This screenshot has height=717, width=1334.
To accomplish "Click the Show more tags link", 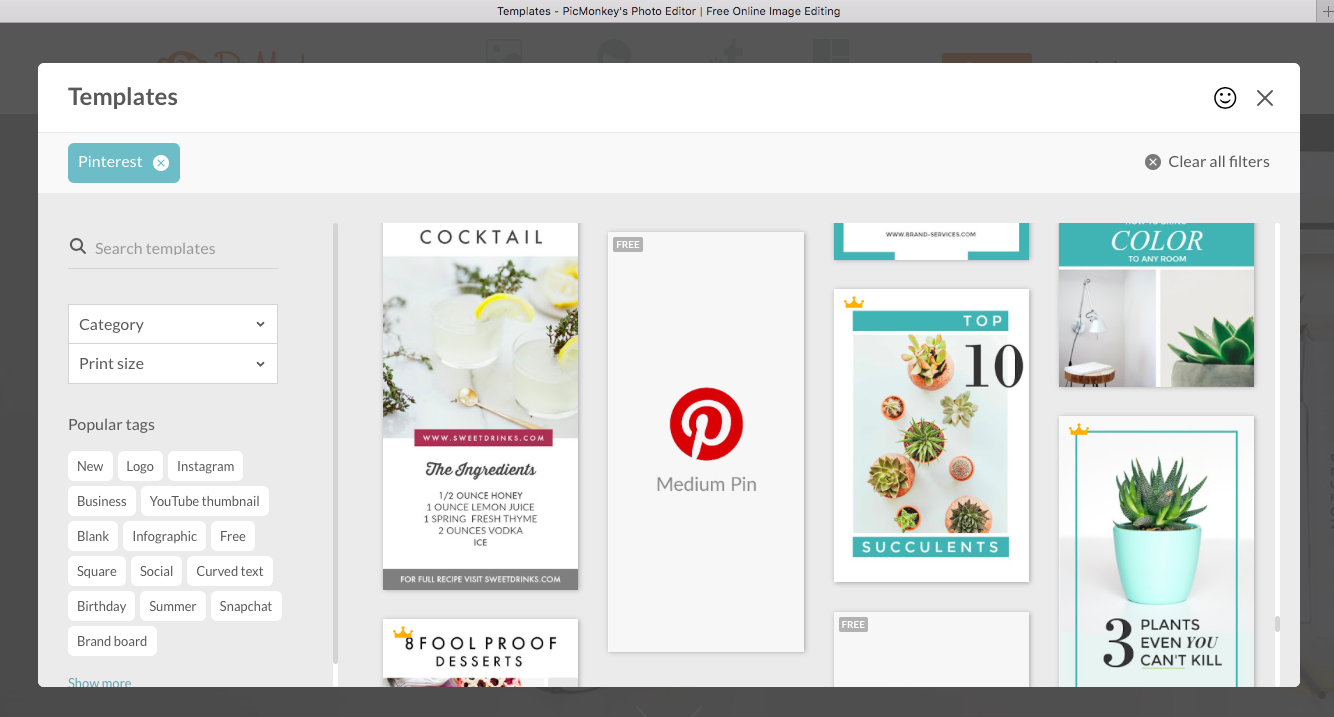I will (99, 682).
